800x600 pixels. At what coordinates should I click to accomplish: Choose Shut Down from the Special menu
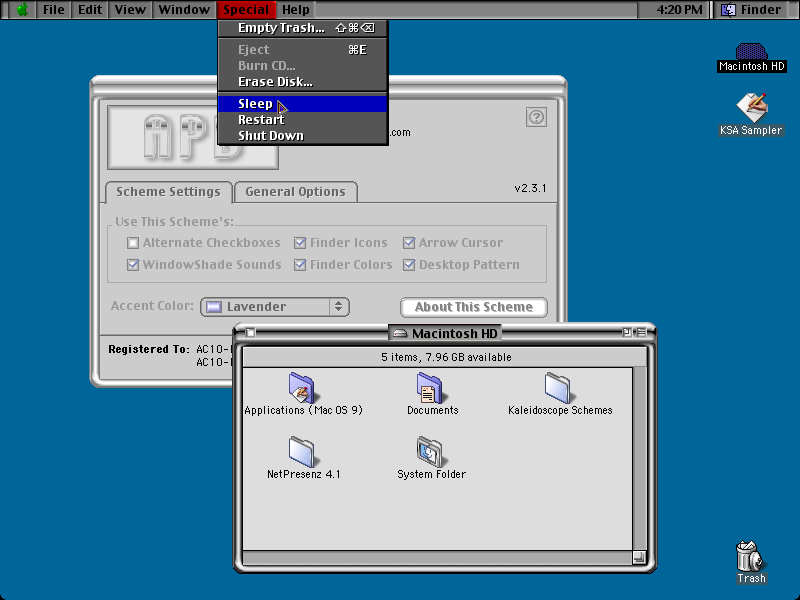(x=303, y=136)
